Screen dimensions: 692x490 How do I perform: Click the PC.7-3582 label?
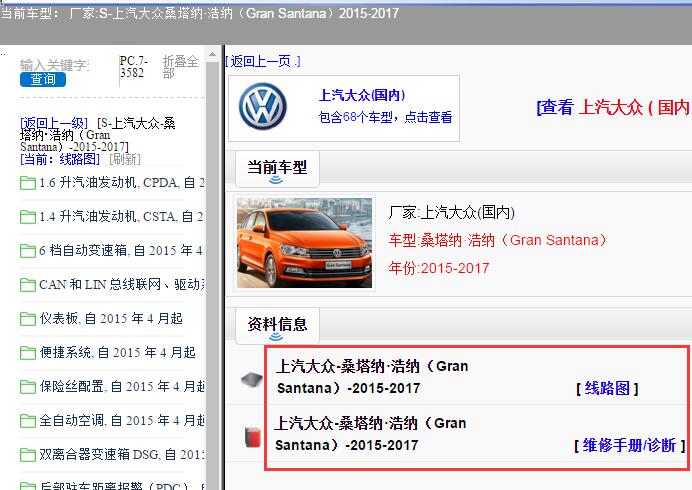point(134,67)
